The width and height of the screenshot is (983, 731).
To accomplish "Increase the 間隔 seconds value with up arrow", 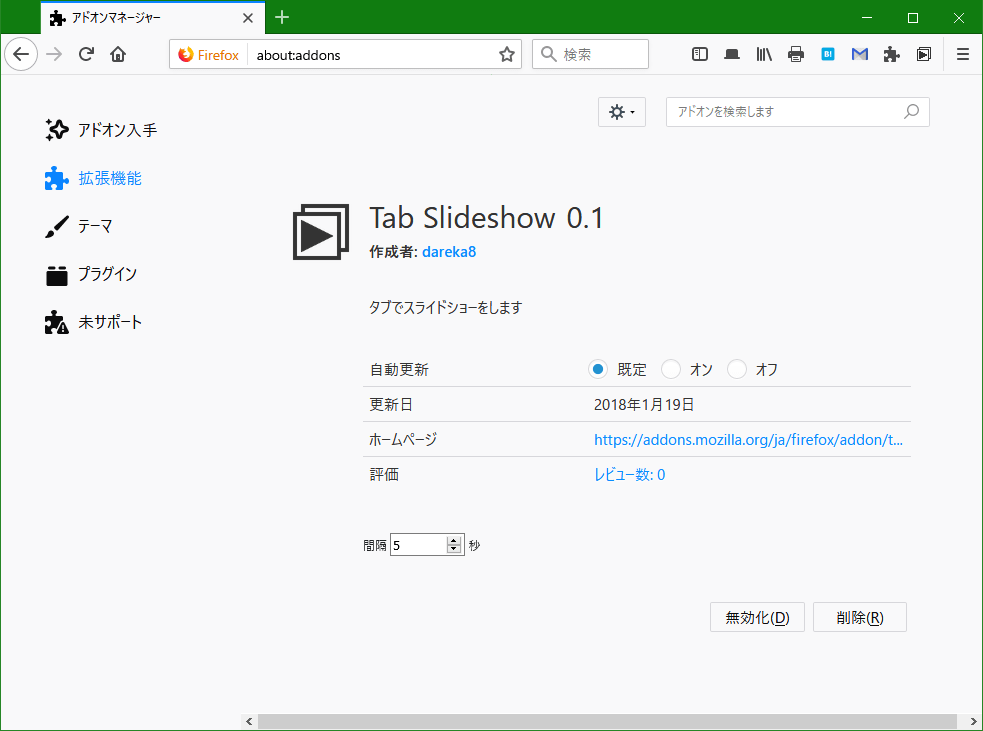I will 454,540.
